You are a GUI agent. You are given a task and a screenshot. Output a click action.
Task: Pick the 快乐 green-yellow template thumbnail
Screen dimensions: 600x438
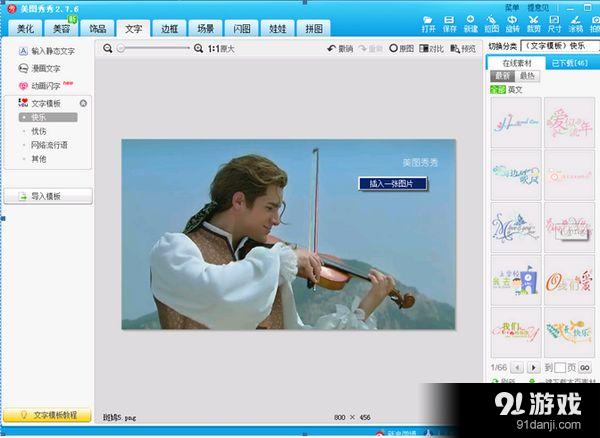(x=569, y=332)
